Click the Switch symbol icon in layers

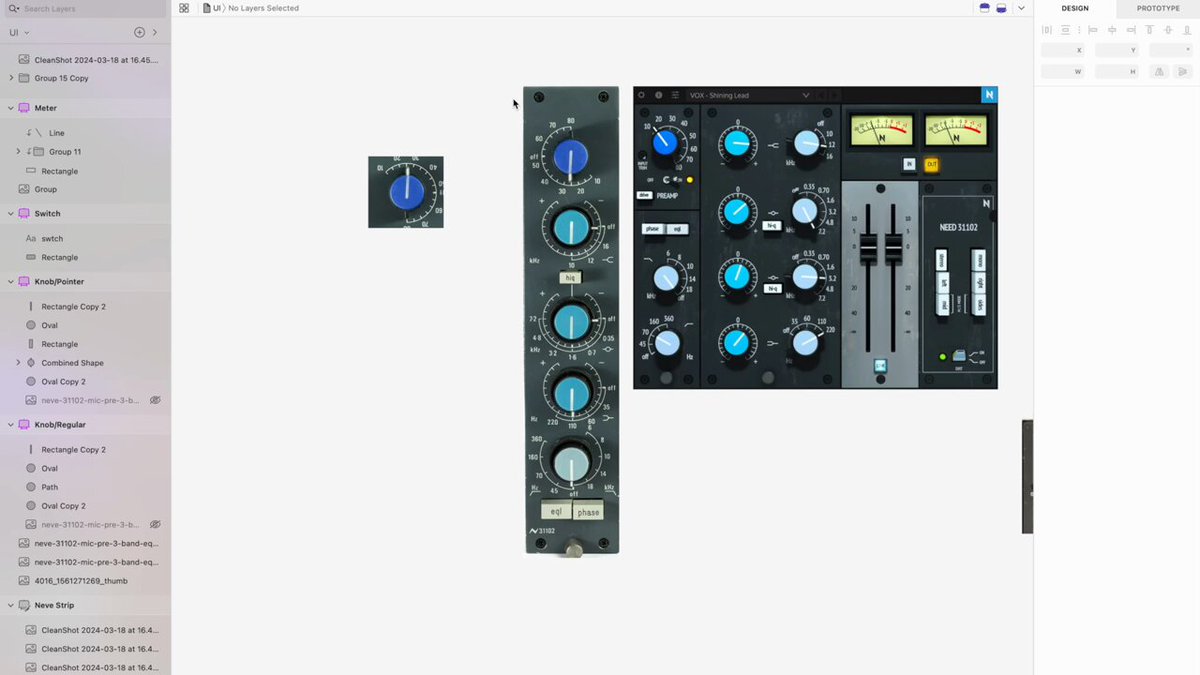pyautogui.click(x=24, y=214)
